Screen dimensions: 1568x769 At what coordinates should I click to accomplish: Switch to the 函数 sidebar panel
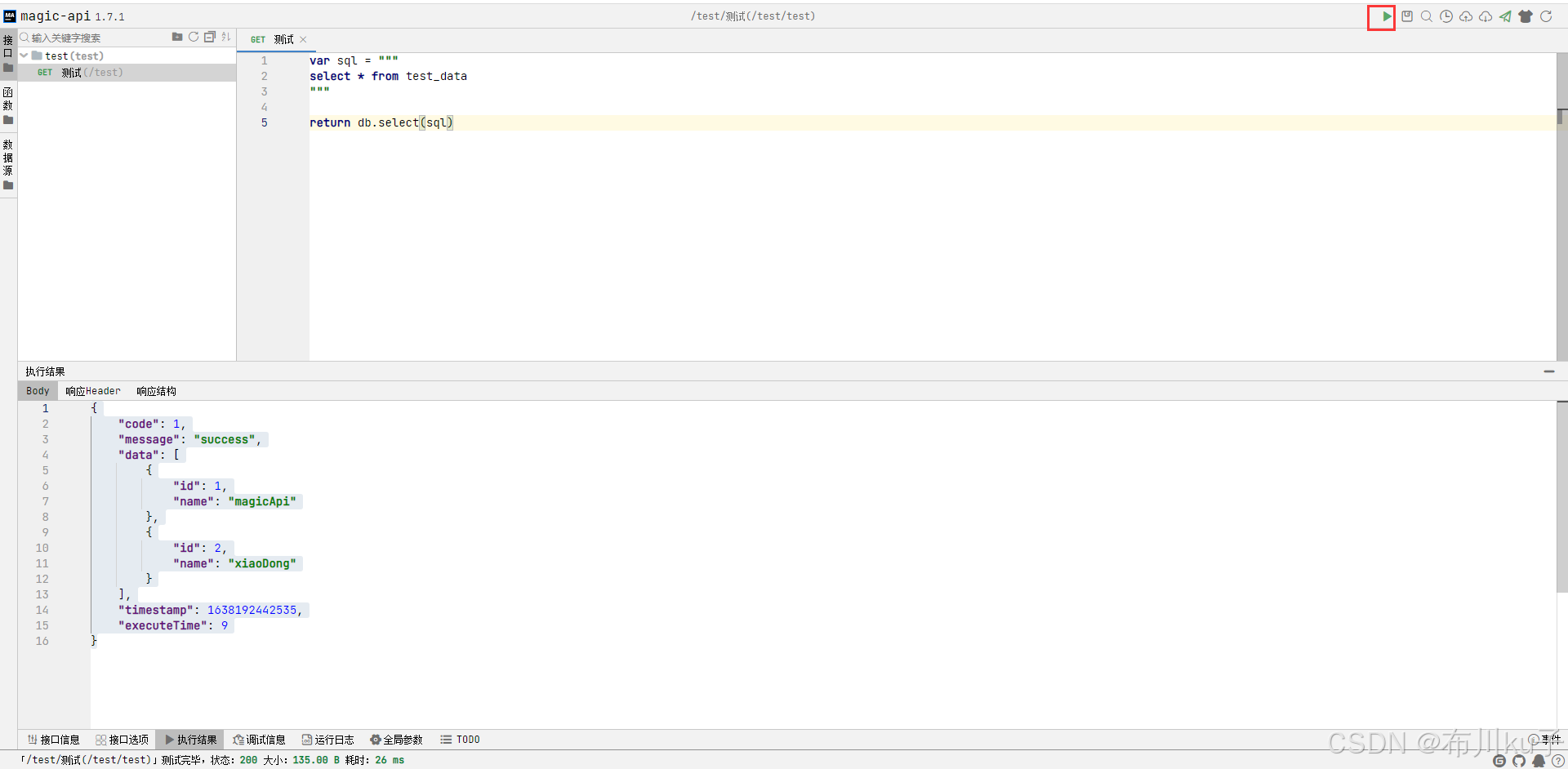pos(8,106)
